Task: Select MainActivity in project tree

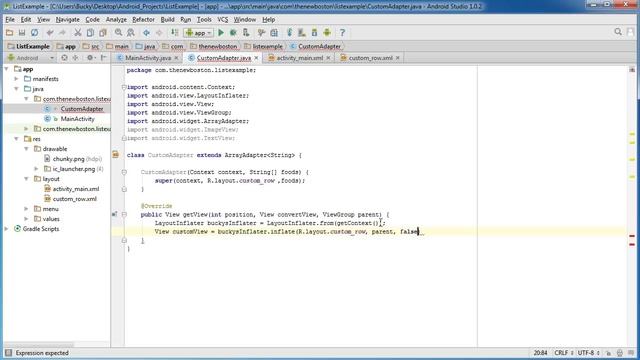Action: [78, 119]
